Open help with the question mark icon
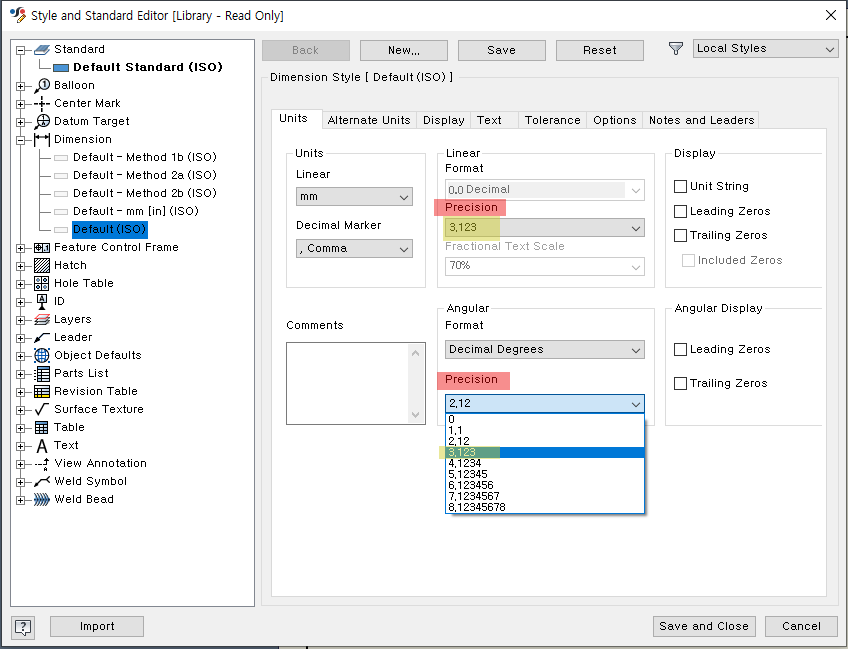The width and height of the screenshot is (848, 649). tap(23, 627)
